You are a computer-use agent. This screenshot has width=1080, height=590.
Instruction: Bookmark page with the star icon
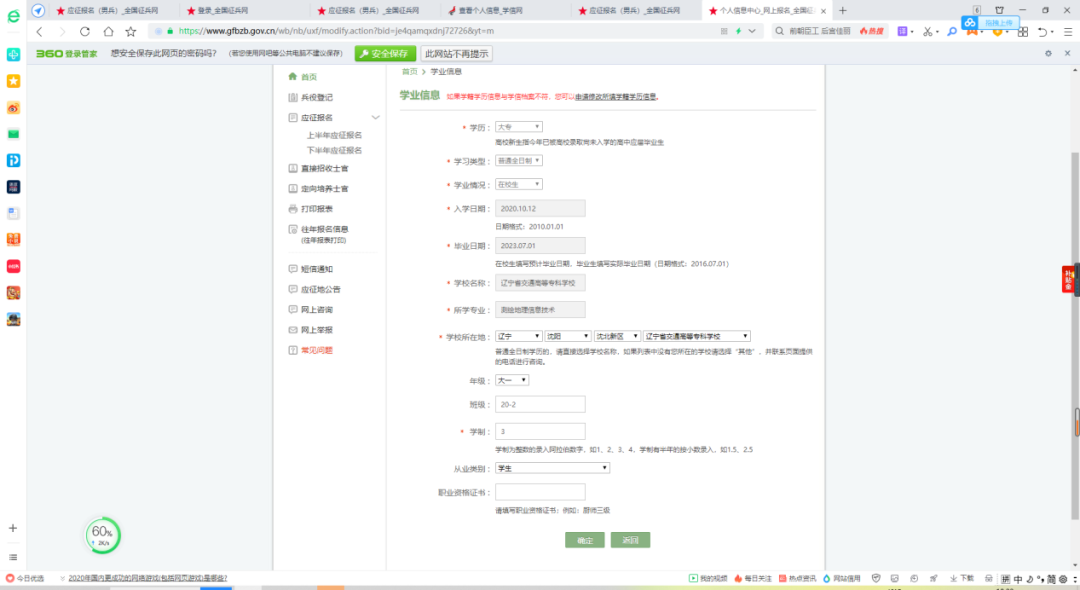(131, 31)
